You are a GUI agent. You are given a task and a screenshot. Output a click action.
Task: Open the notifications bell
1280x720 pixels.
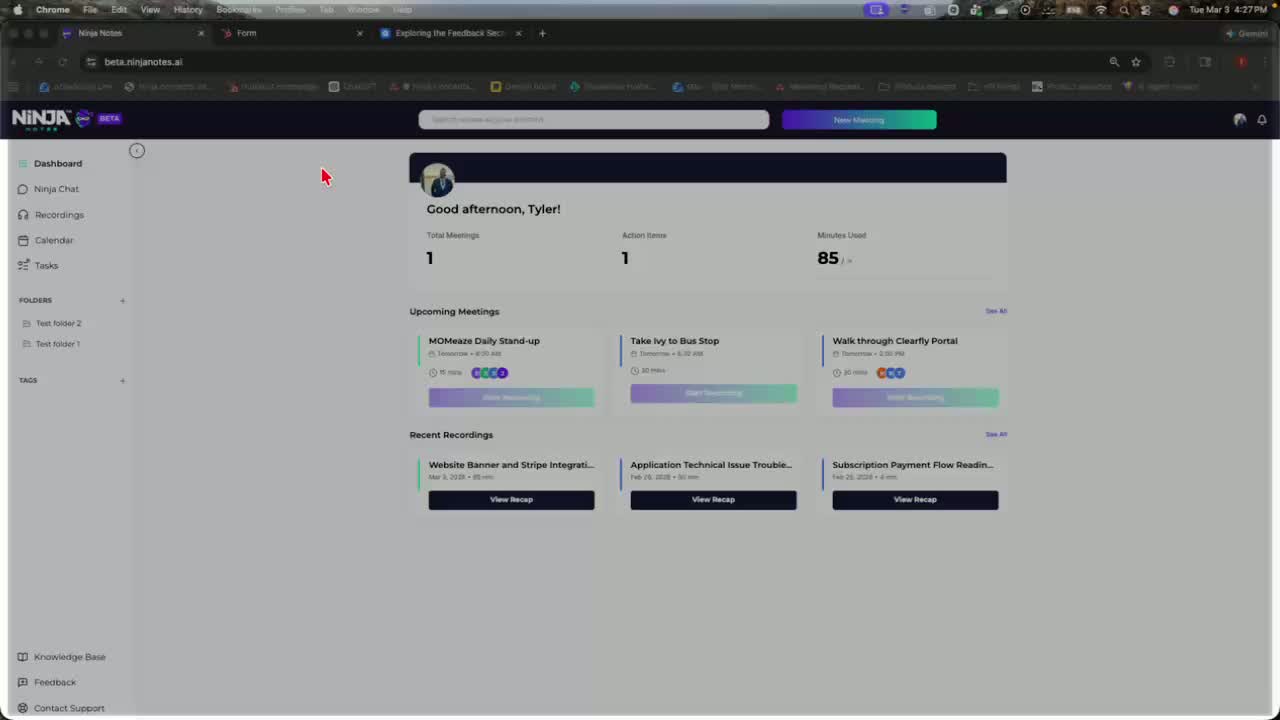pyautogui.click(x=1262, y=120)
